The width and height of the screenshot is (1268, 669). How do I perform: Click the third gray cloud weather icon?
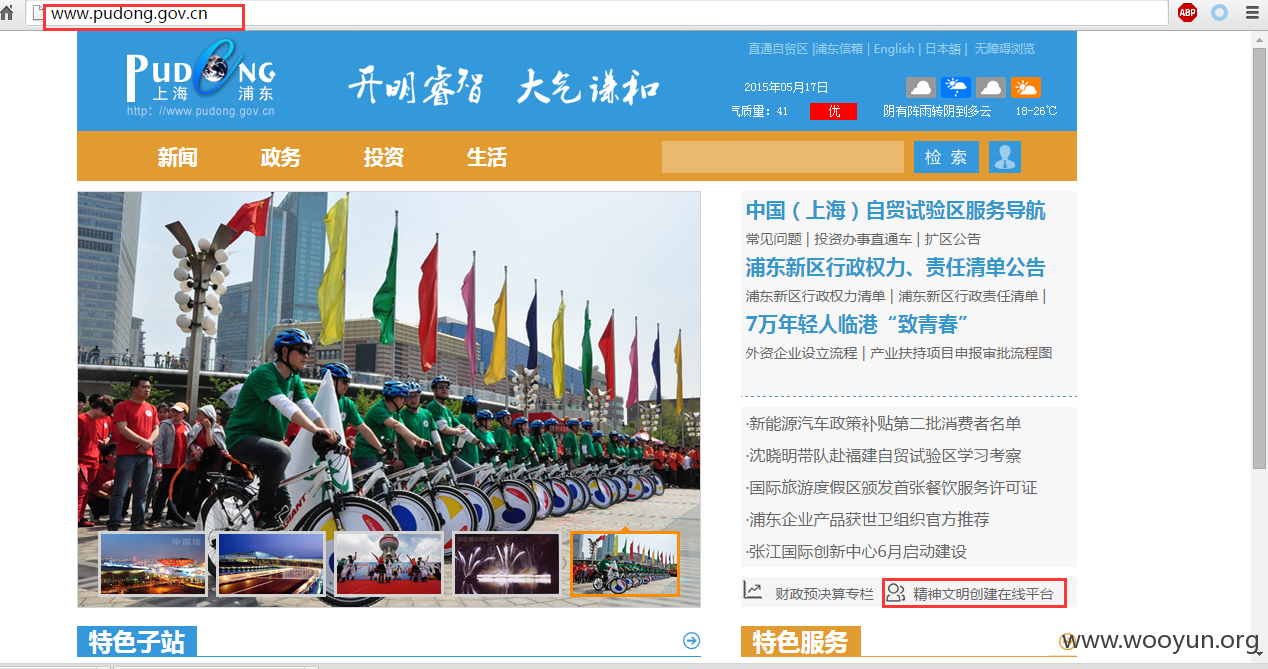pyautogui.click(x=990, y=88)
